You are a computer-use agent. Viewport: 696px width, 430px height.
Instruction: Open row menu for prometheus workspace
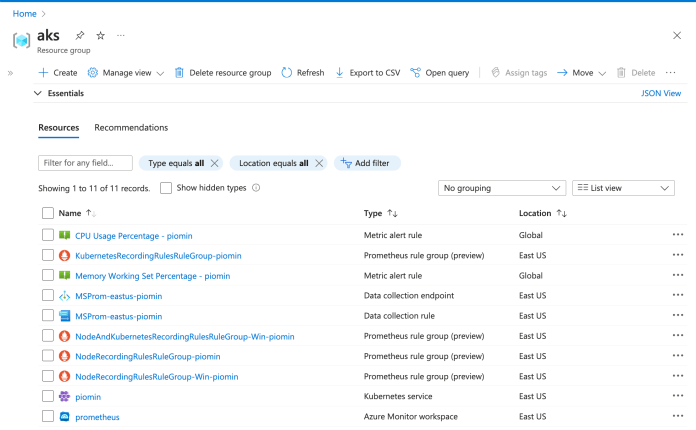pos(677,416)
